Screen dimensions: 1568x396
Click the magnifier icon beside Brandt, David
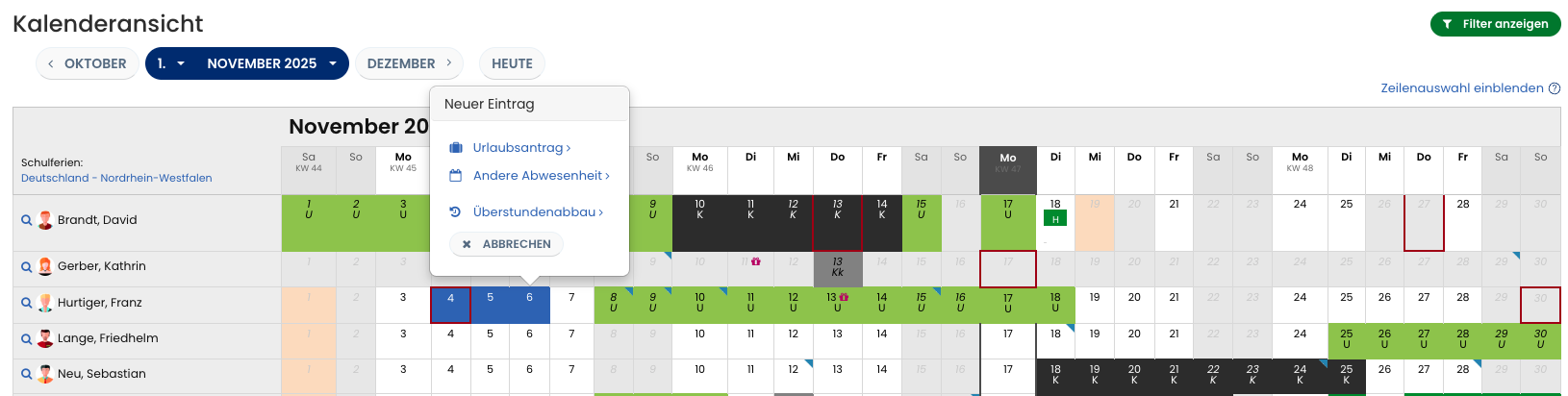[x=27, y=220]
